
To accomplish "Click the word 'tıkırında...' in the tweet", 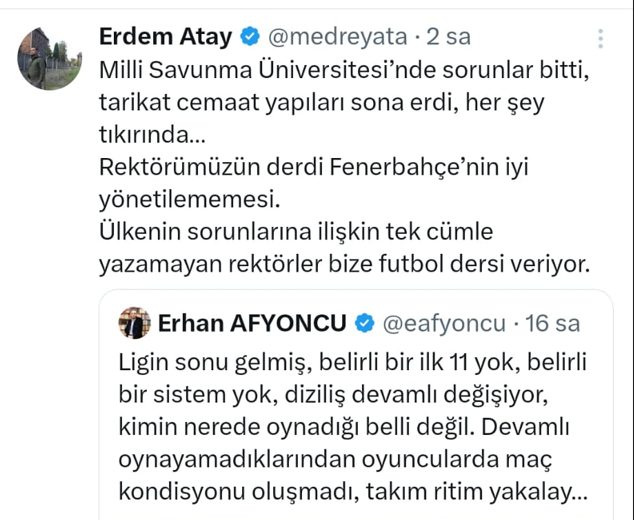I will 152,135.
